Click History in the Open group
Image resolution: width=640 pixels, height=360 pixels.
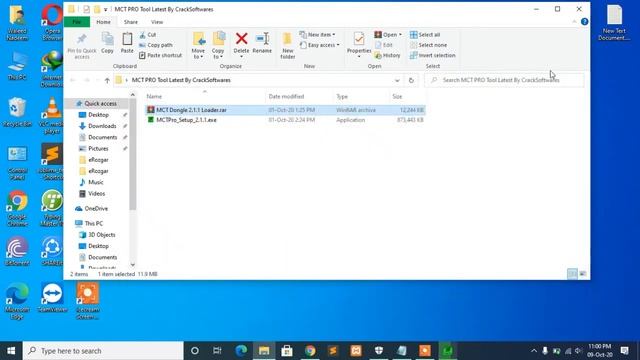click(x=387, y=56)
